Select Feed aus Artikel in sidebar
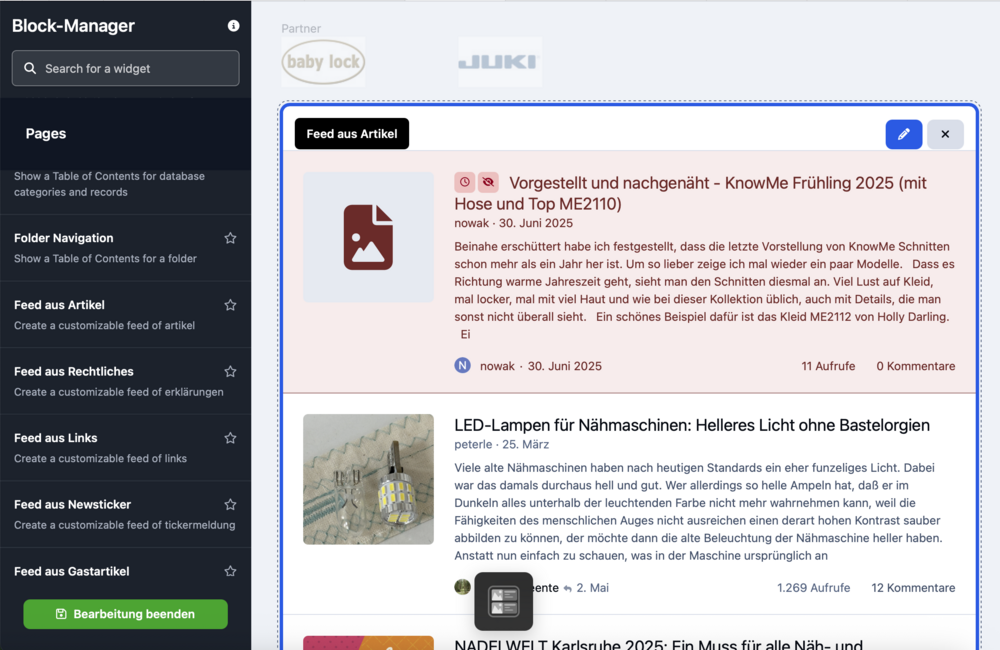This screenshot has width=1000, height=650. (126, 314)
